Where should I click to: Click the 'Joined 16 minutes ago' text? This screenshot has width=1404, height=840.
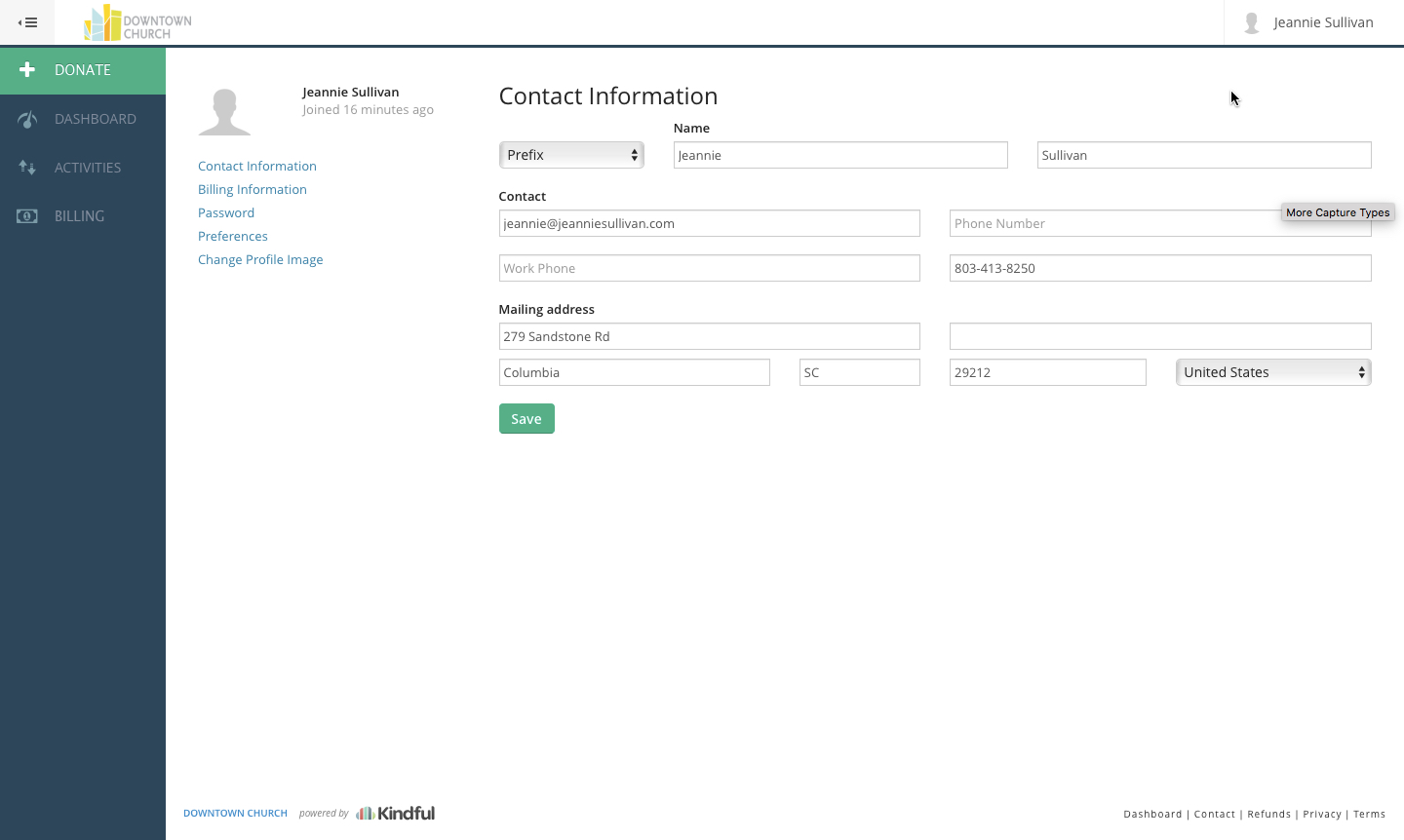click(x=368, y=109)
